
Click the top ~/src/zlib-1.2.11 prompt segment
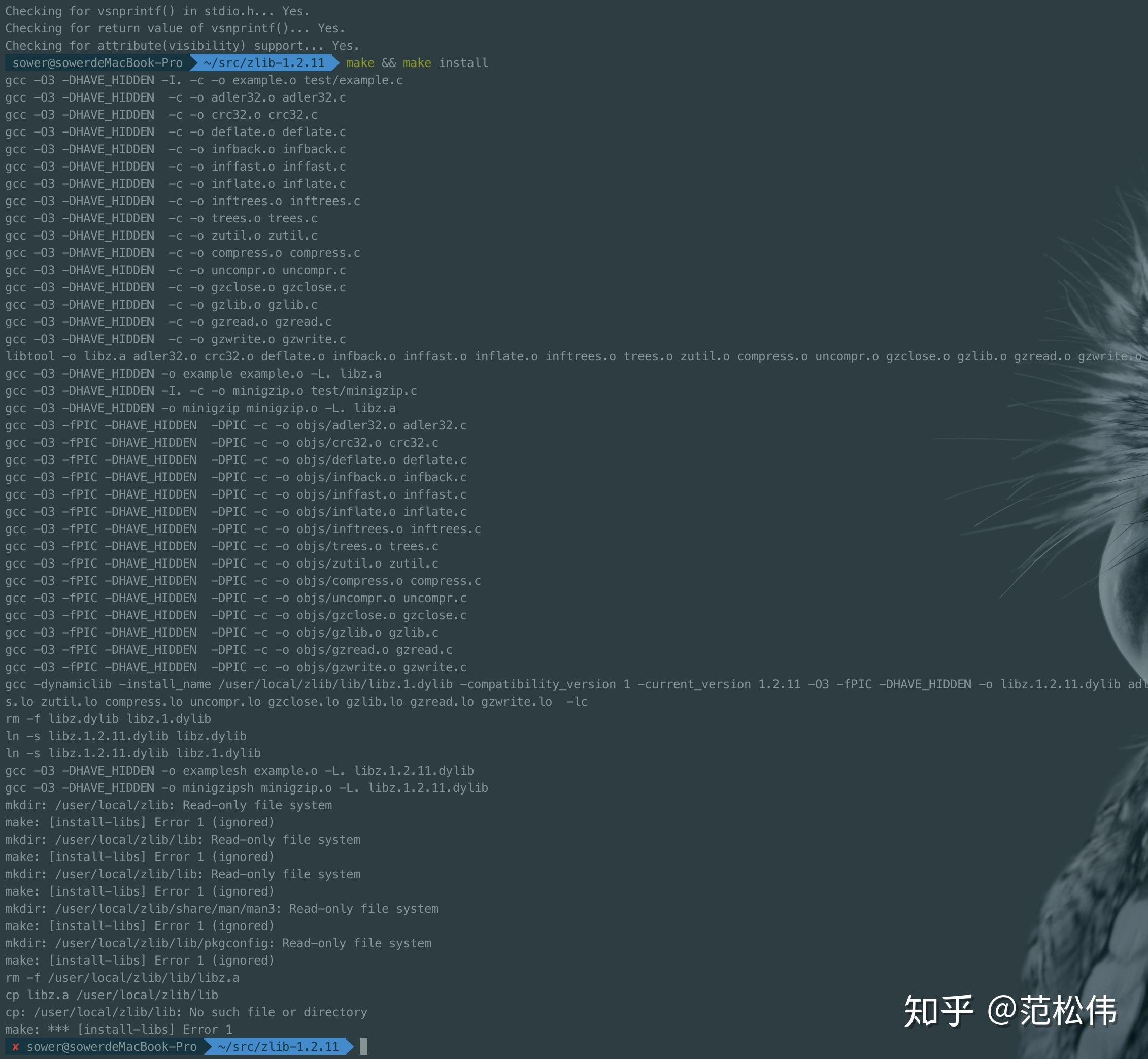(263, 63)
